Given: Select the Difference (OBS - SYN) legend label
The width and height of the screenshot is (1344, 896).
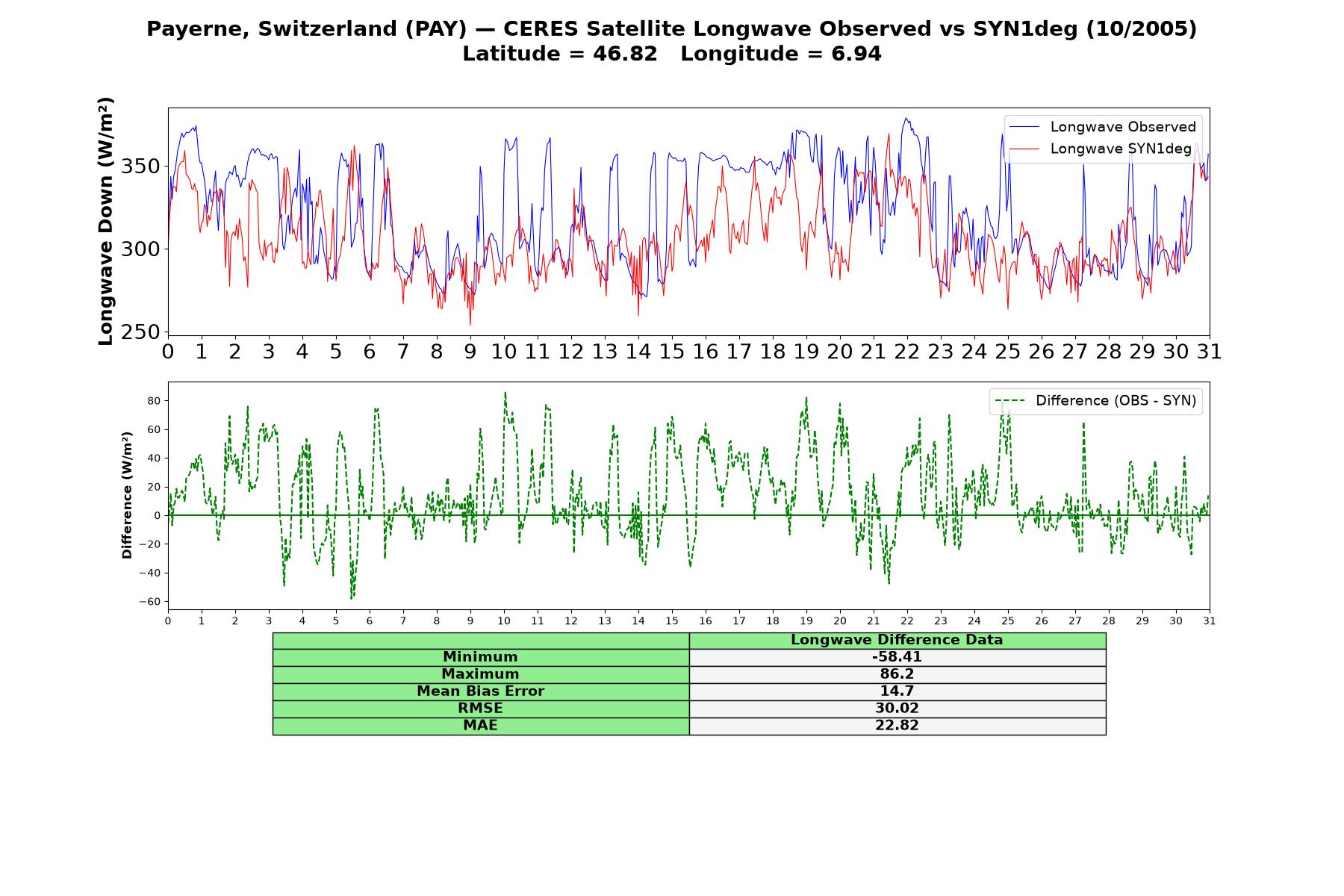Looking at the screenshot, I should pyautogui.click(x=1116, y=401).
